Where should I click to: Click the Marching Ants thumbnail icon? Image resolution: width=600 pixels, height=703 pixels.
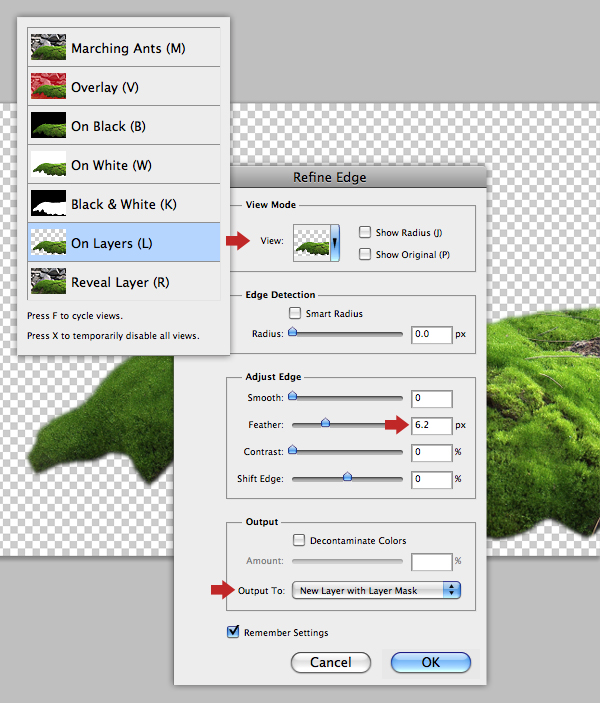point(48,47)
